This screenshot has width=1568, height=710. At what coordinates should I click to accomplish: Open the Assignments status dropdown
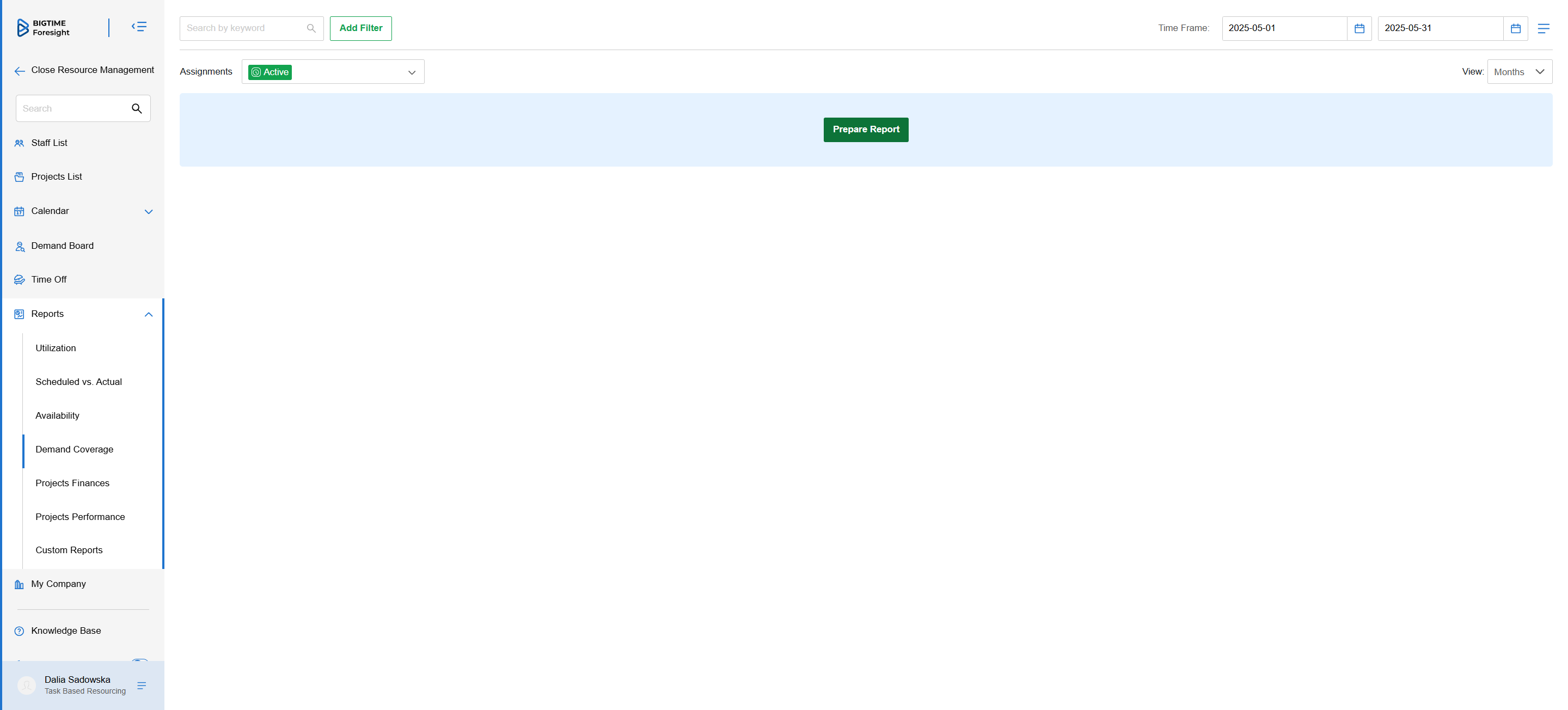click(x=333, y=72)
